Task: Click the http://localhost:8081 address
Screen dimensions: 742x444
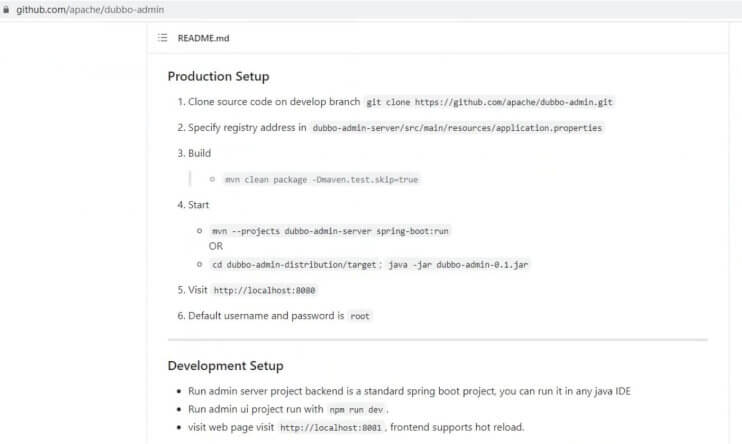Action: 330,428
